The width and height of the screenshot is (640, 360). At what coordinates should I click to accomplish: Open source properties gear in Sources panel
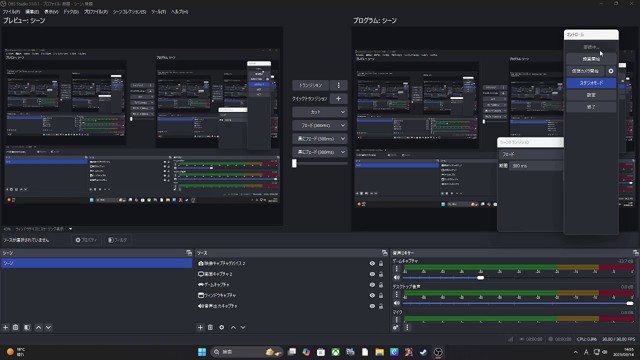[222, 327]
